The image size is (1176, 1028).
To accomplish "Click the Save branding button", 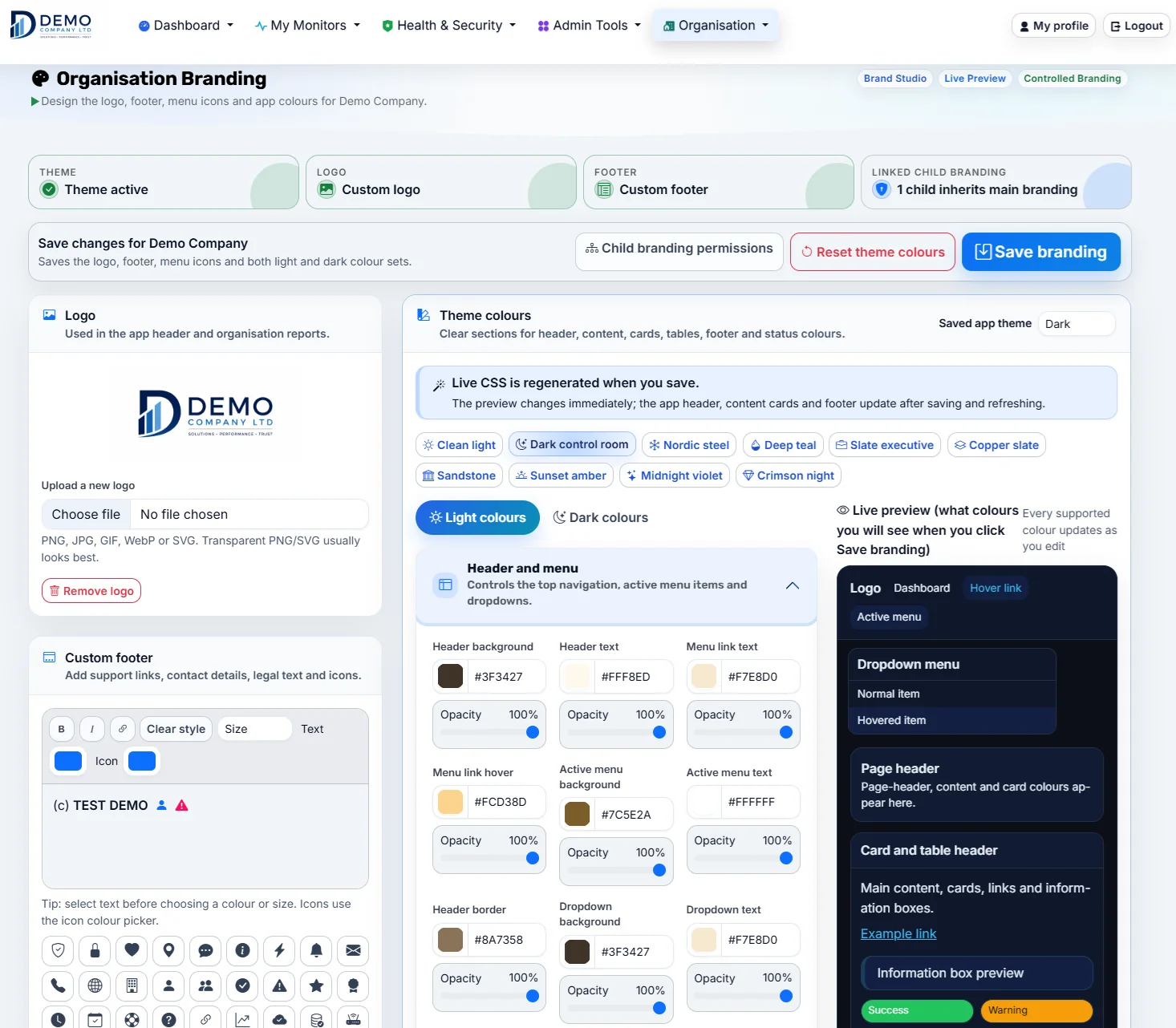I will [1041, 252].
